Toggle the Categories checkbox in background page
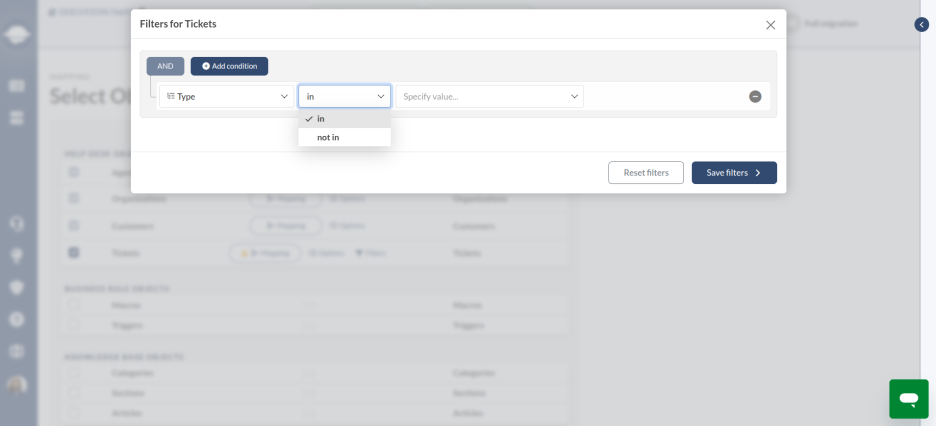This screenshot has height=426, width=936. [x=73, y=372]
